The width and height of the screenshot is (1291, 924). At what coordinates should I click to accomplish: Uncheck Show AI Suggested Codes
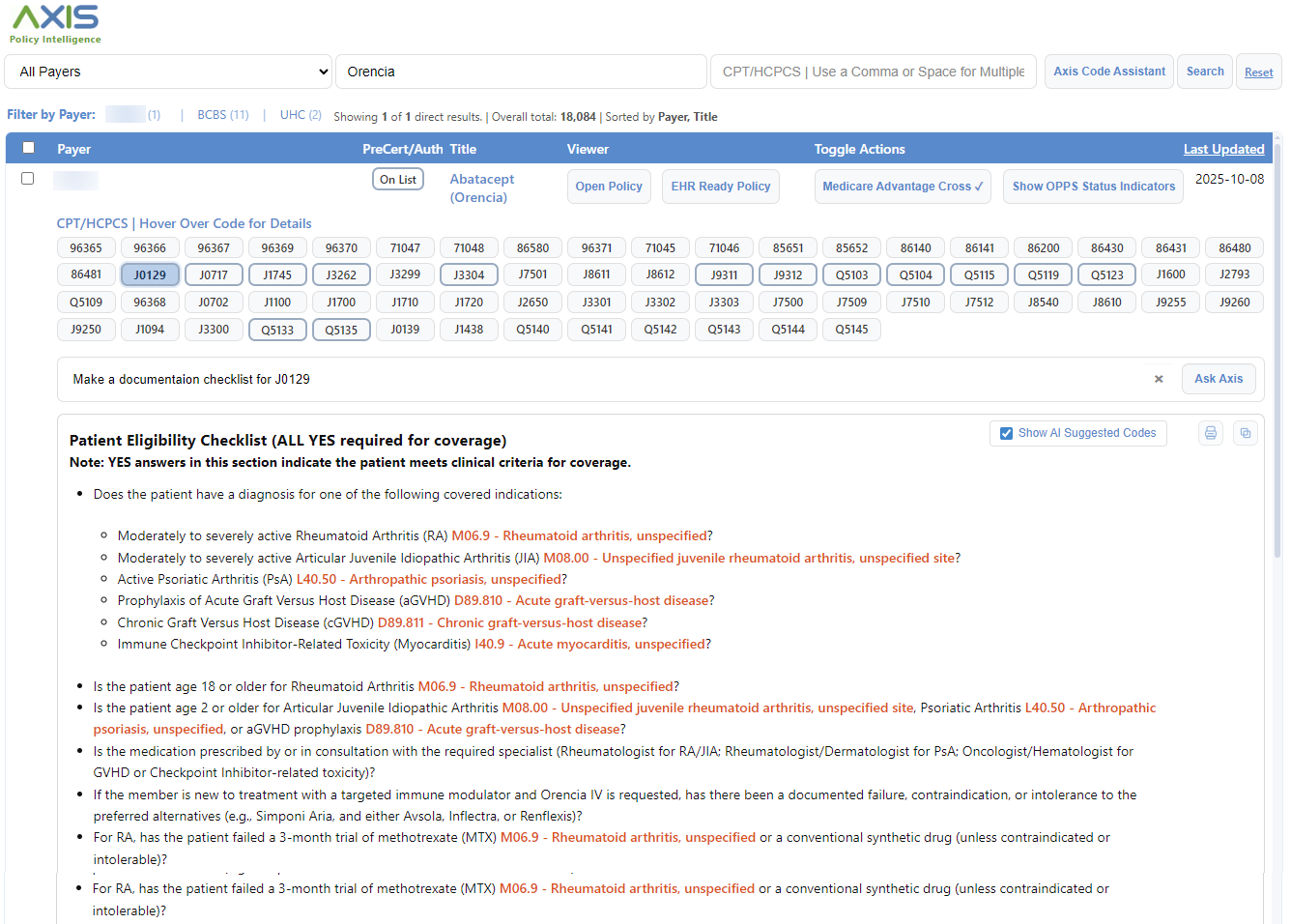pos(1006,433)
